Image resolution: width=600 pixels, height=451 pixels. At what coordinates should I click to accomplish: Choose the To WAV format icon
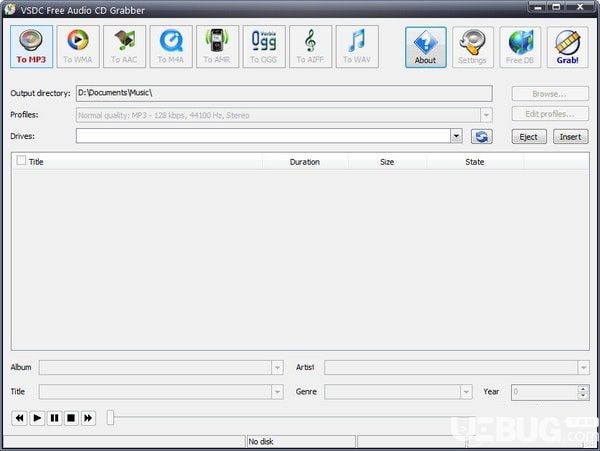point(357,47)
